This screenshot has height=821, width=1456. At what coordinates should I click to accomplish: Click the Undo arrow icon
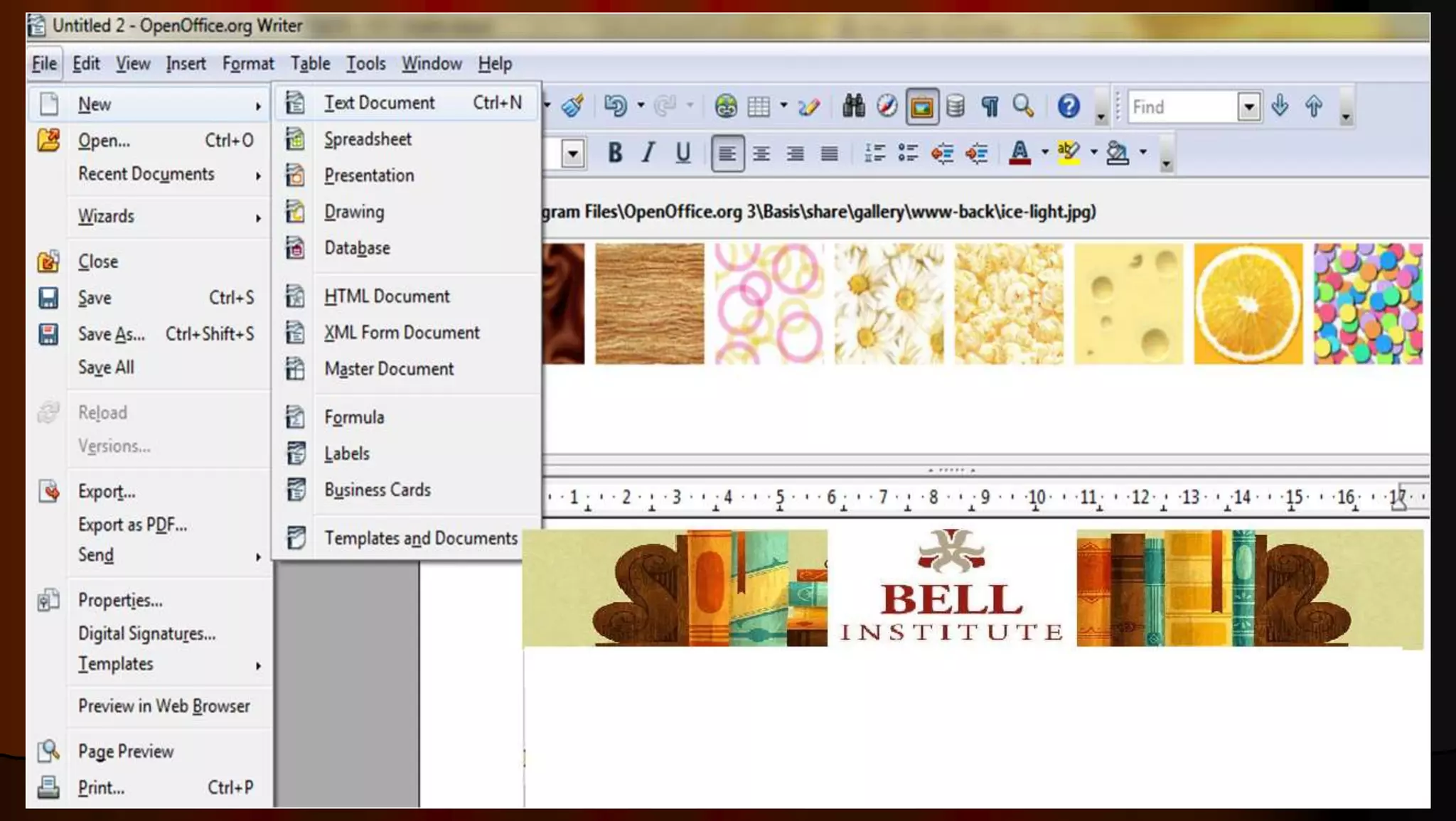click(x=615, y=107)
